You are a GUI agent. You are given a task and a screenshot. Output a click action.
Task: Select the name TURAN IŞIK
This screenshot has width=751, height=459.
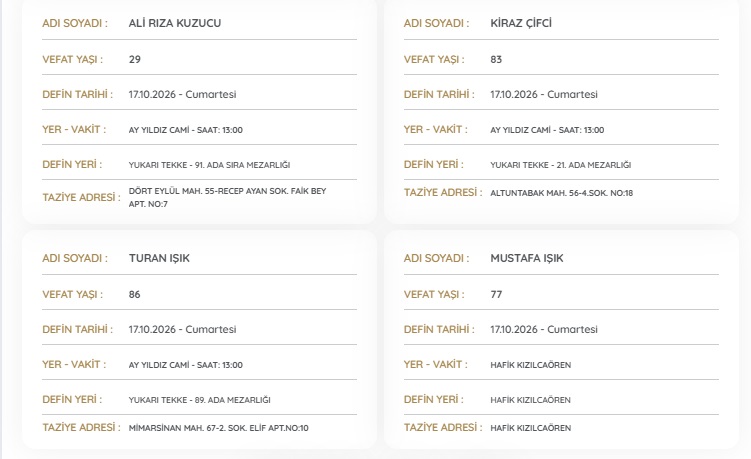pyautogui.click(x=159, y=258)
